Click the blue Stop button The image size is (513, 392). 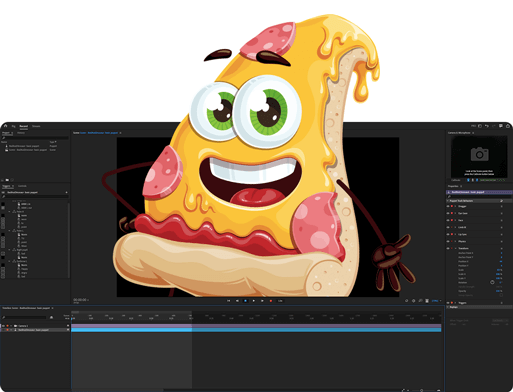click(x=245, y=301)
